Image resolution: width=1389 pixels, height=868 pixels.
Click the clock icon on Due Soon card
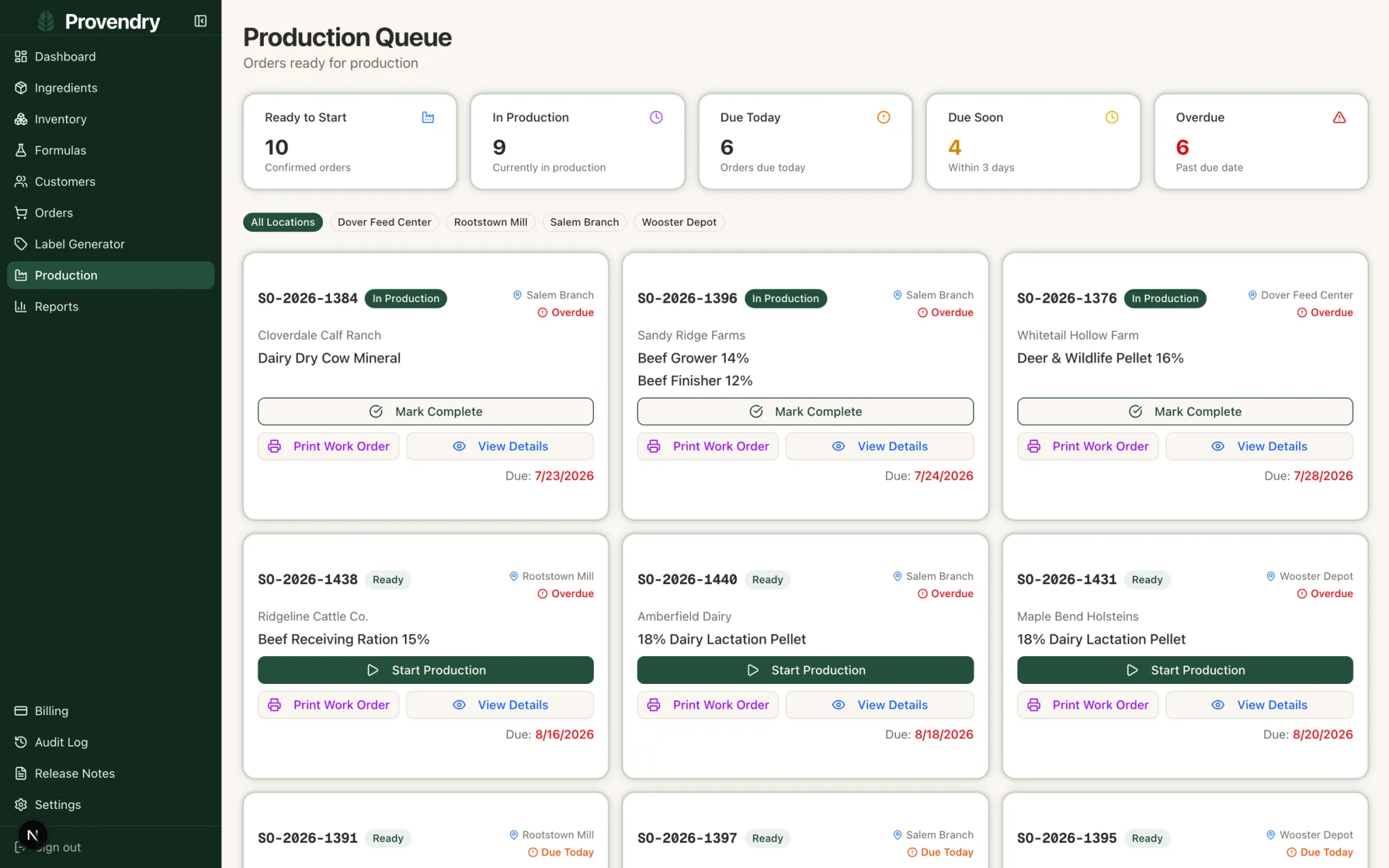[x=1111, y=117]
